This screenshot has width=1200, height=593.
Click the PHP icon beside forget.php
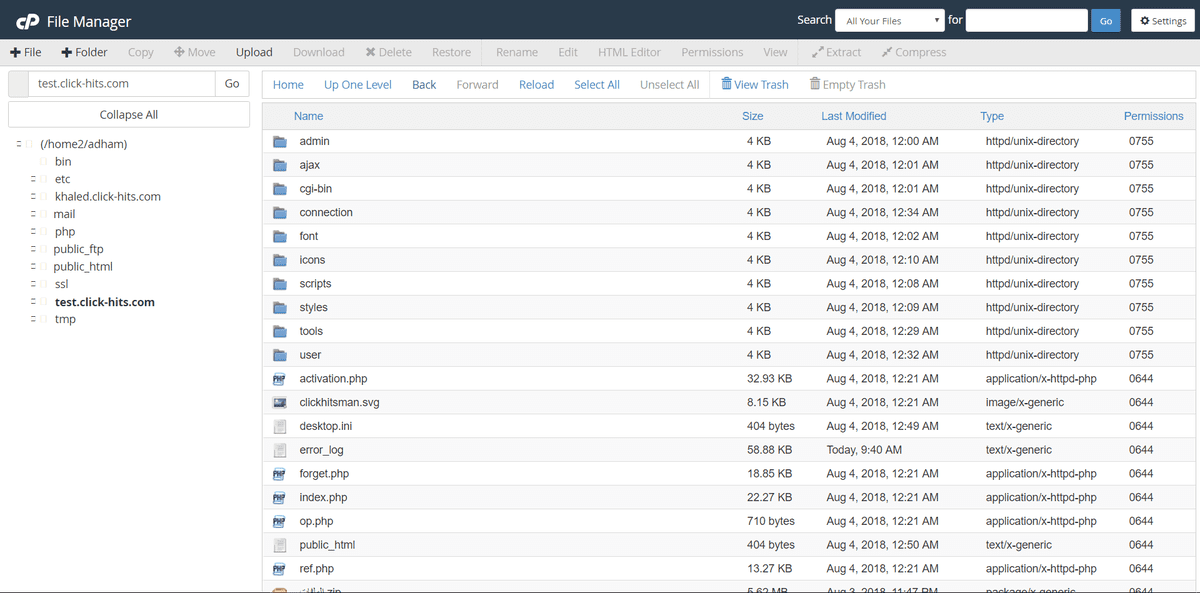click(x=280, y=474)
